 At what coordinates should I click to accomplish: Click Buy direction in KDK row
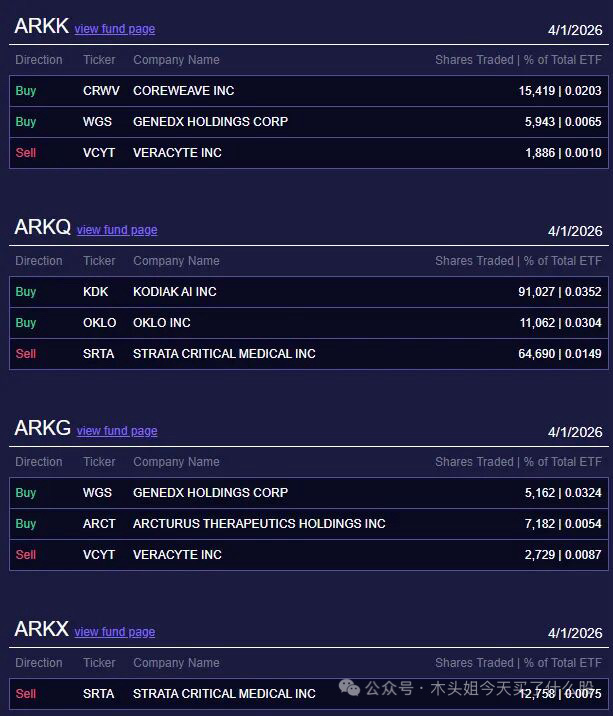coord(26,292)
